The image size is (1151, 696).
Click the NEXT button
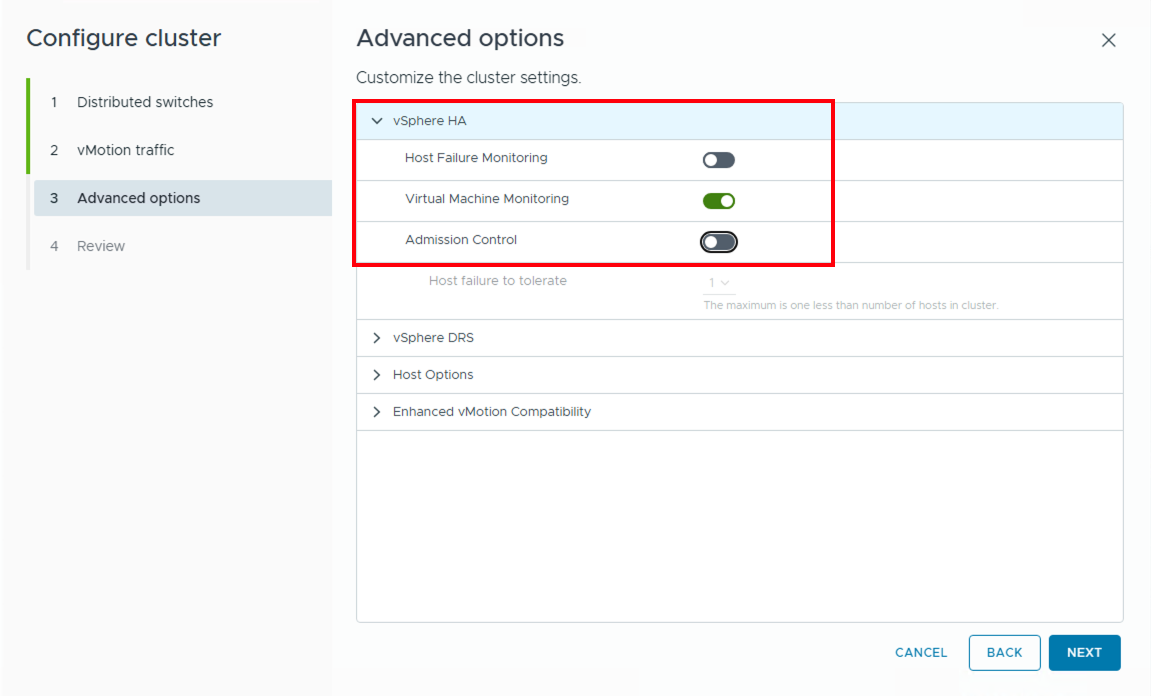(x=1084, y=652)
